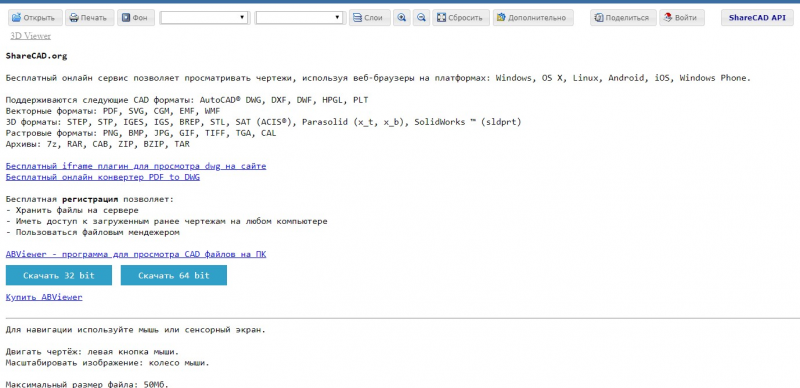Click Скачать 32 bit download button
Screen dimensions: 800x388
coord(59,275)
